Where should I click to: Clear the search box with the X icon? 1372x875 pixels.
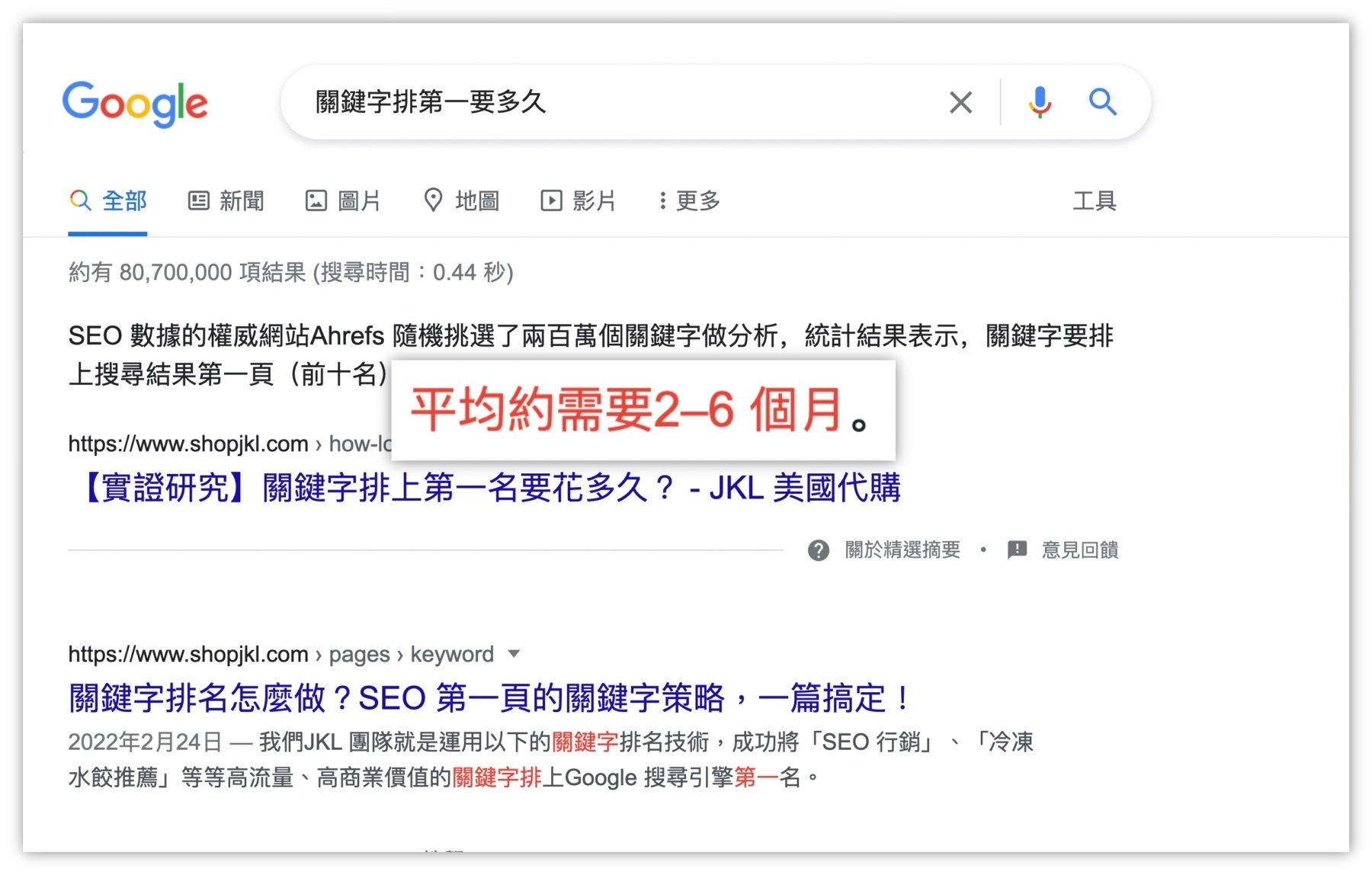[x=960, y=102]
